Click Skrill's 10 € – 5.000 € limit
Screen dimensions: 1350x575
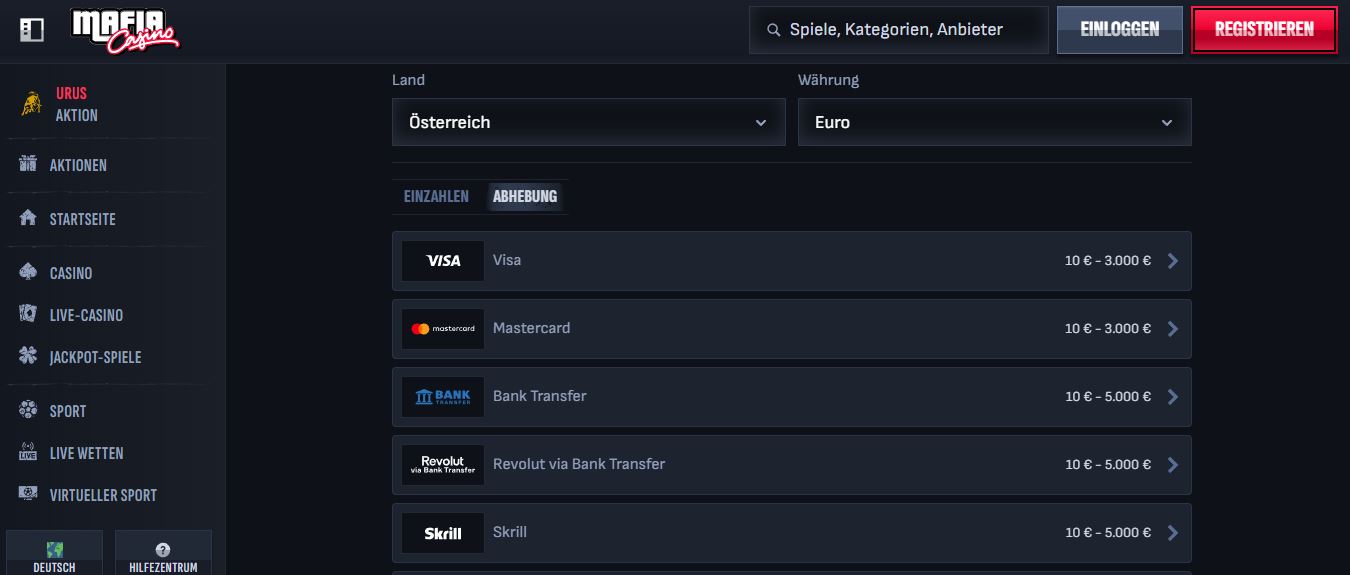pos(1108,533)
